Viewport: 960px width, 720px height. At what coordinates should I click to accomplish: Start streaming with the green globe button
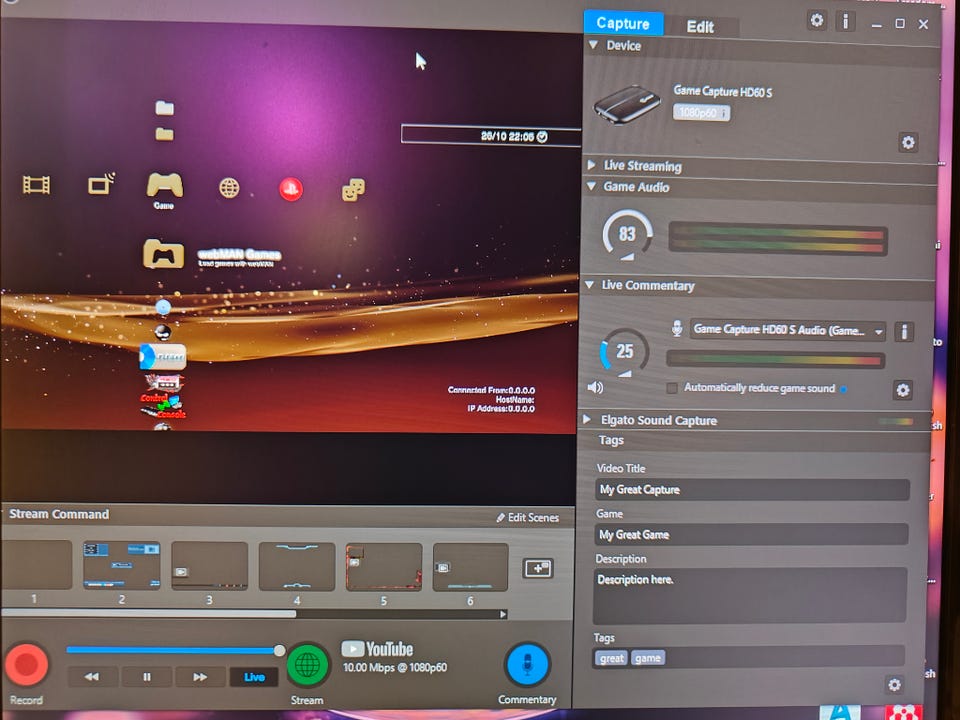pos(308,665)
